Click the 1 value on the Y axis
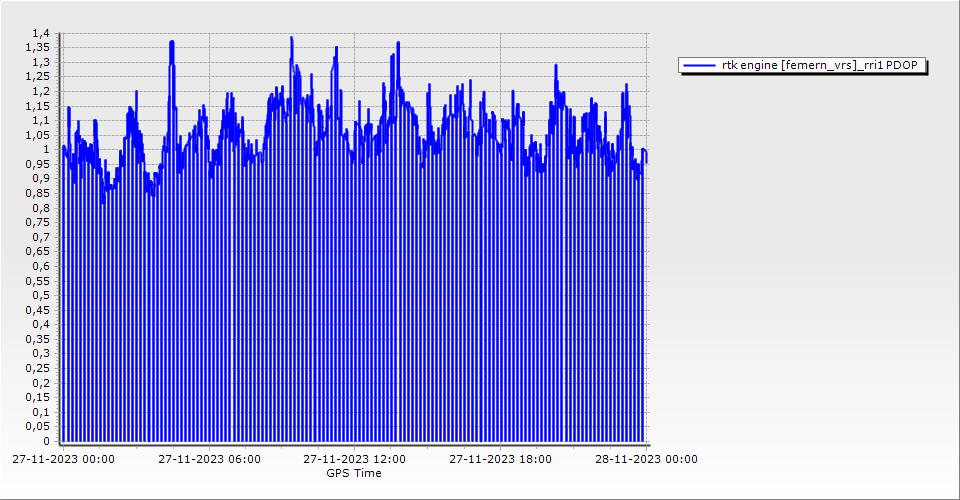The height and width of the screenshot is (500, 960). point(45,150)
